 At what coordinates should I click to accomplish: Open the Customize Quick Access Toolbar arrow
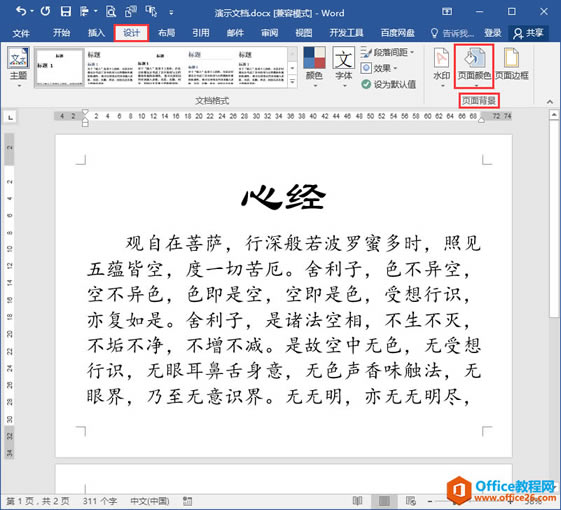point(171,13)
